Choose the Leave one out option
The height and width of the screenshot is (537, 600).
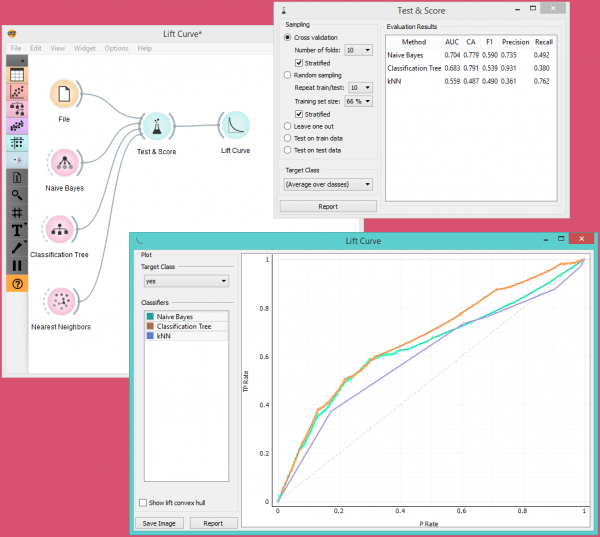[x=289, y=126]
